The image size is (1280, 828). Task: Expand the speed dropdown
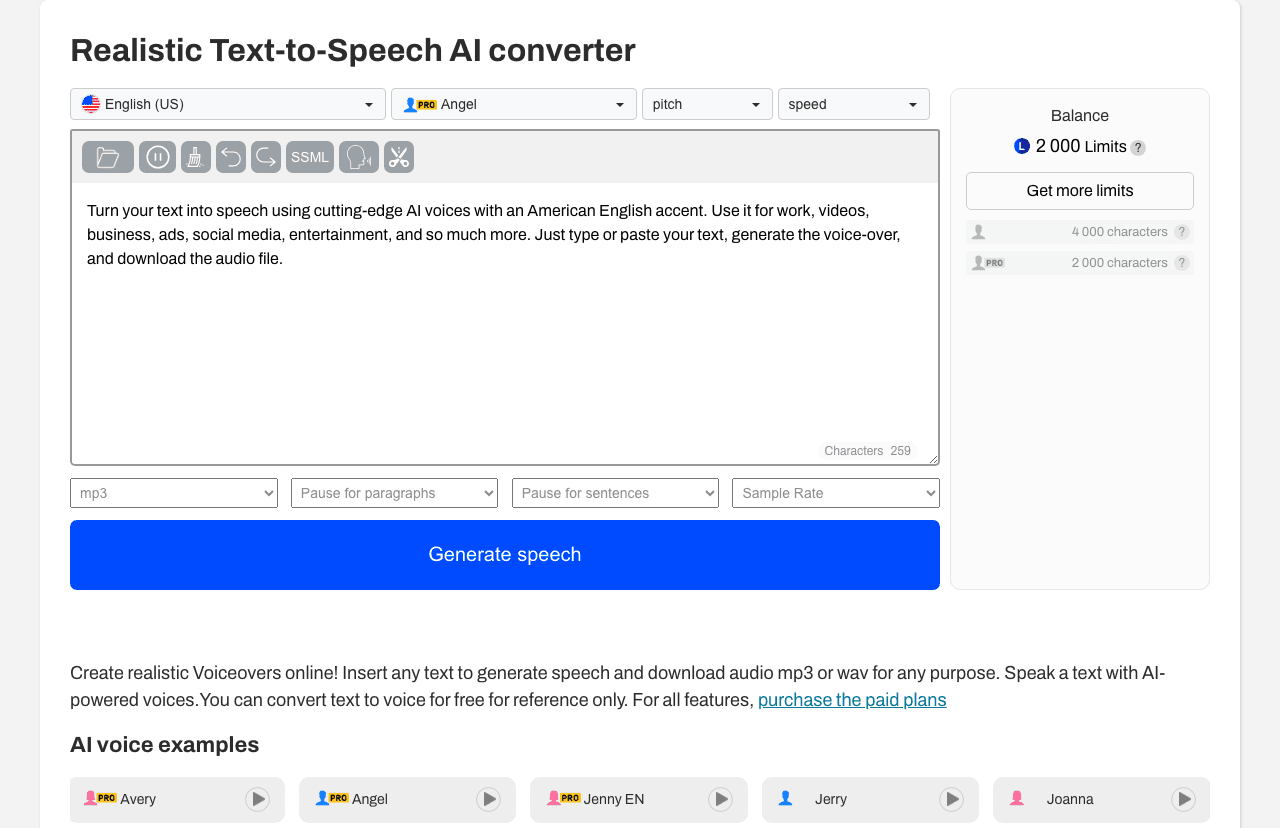click(854, 104)
